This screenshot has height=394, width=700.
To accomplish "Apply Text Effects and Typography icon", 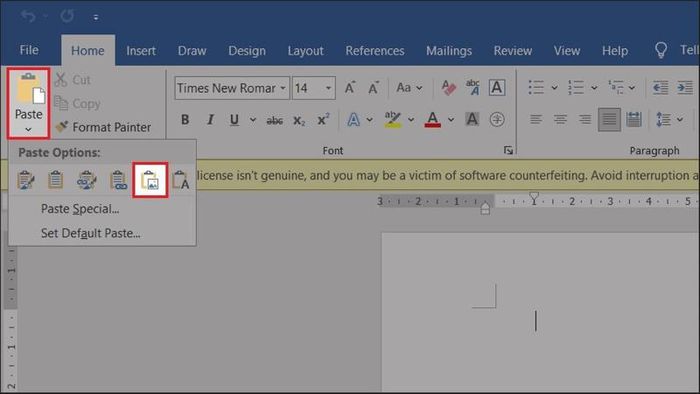I will [354, 120].
